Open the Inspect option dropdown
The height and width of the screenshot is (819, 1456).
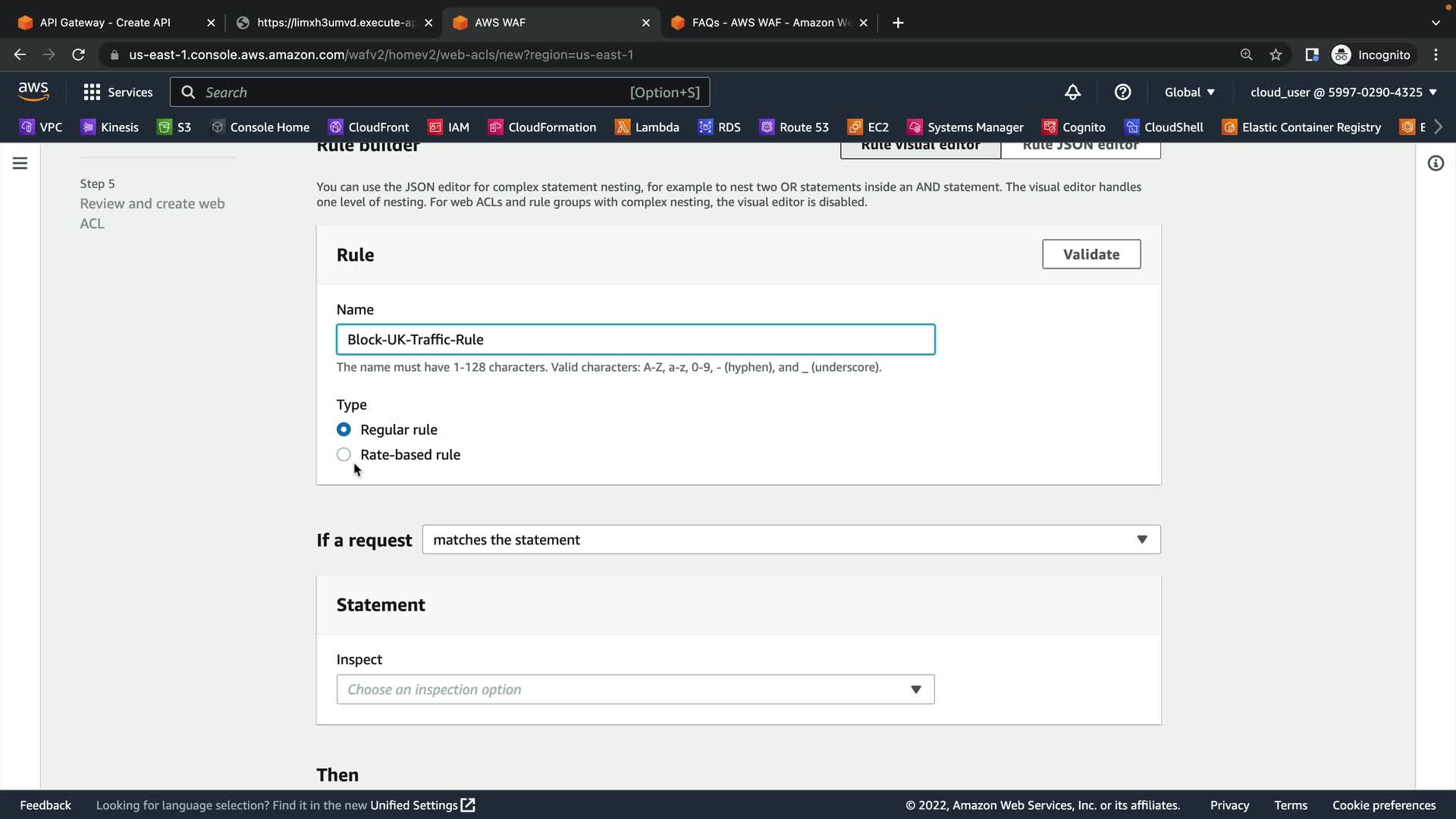(x=635, y=689)
